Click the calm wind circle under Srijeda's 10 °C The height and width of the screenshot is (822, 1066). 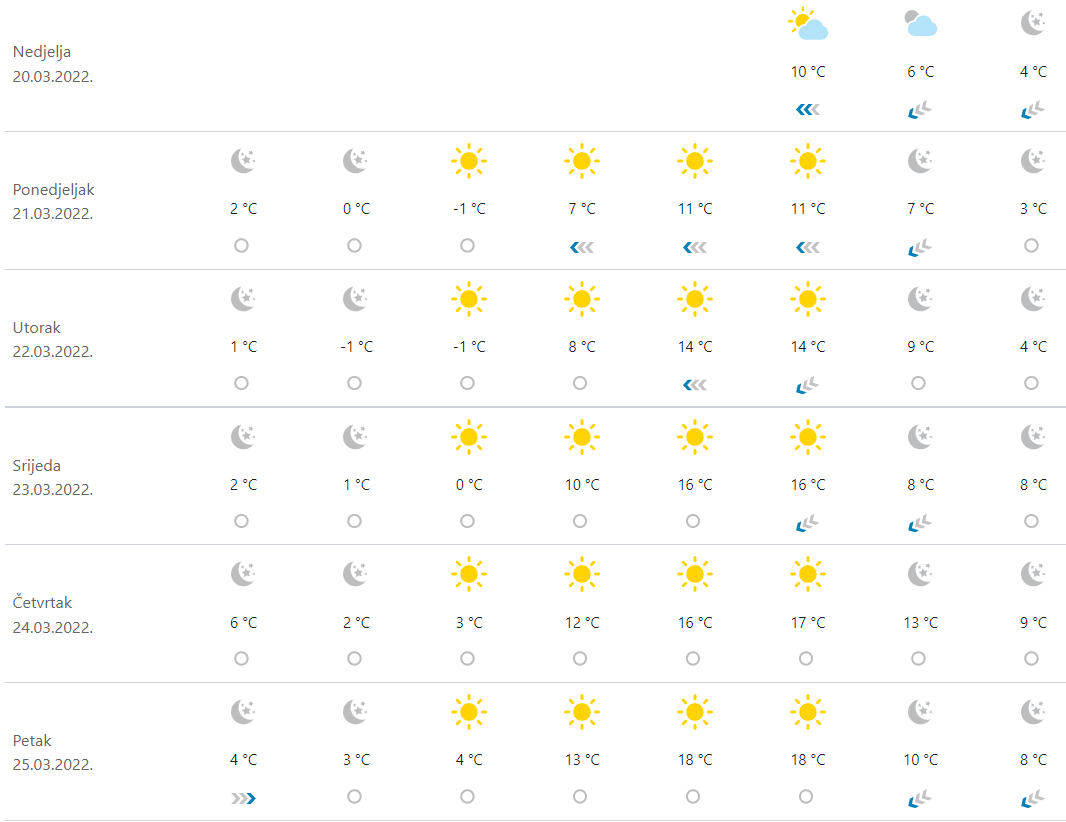[x=580, y=521]
